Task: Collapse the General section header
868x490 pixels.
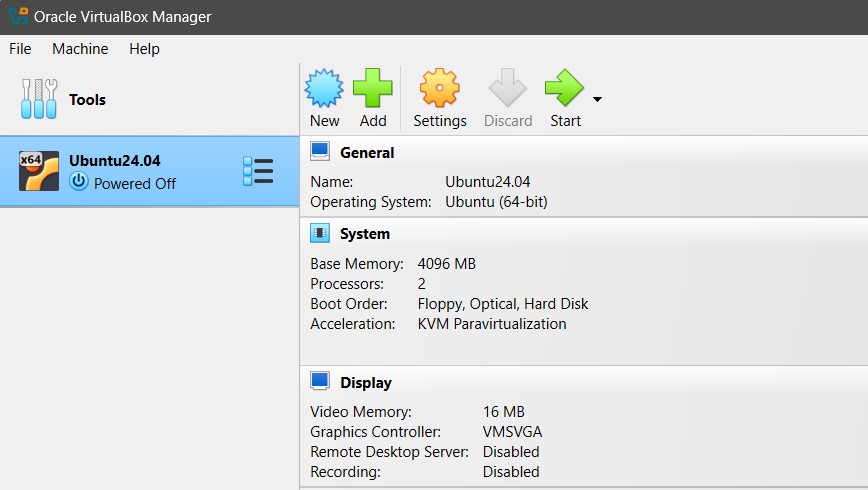Action: point(367,153)
